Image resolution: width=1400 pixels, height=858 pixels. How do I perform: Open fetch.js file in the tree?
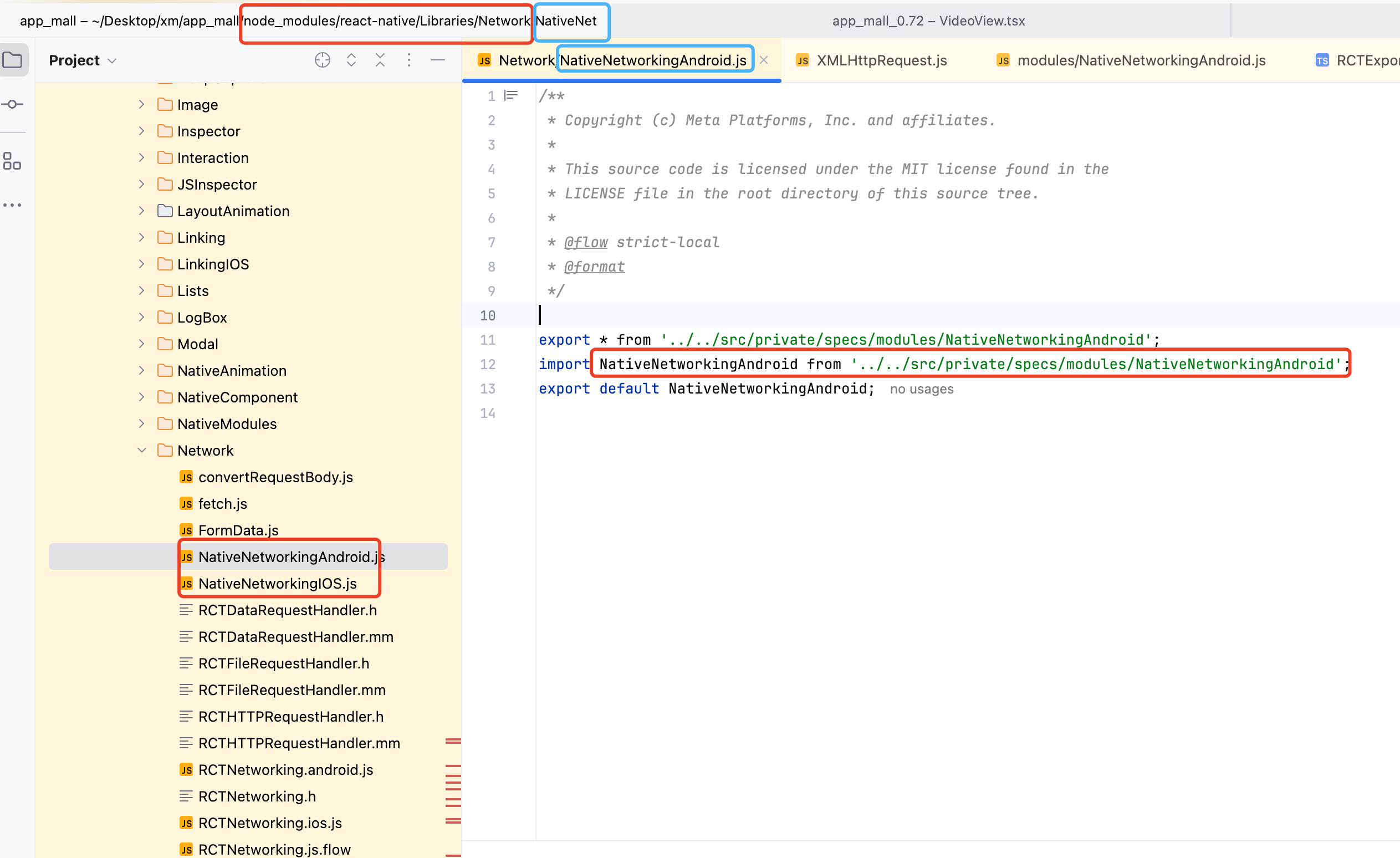pyautogui.click(x=222, y=504)
